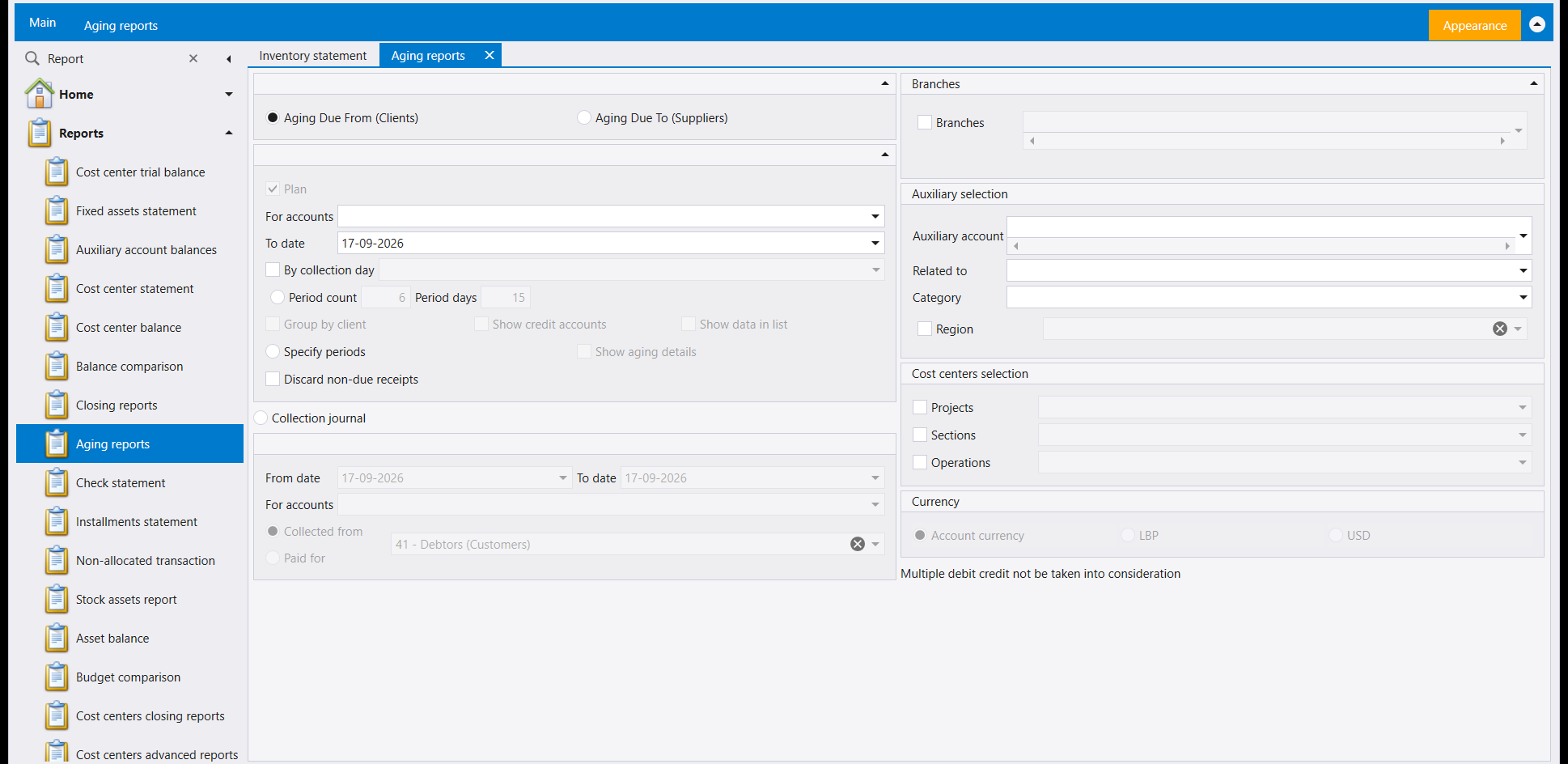Click Aging reports in top bar
Image resolution: width=1568 pixels, height=764 pixels.
121,25
